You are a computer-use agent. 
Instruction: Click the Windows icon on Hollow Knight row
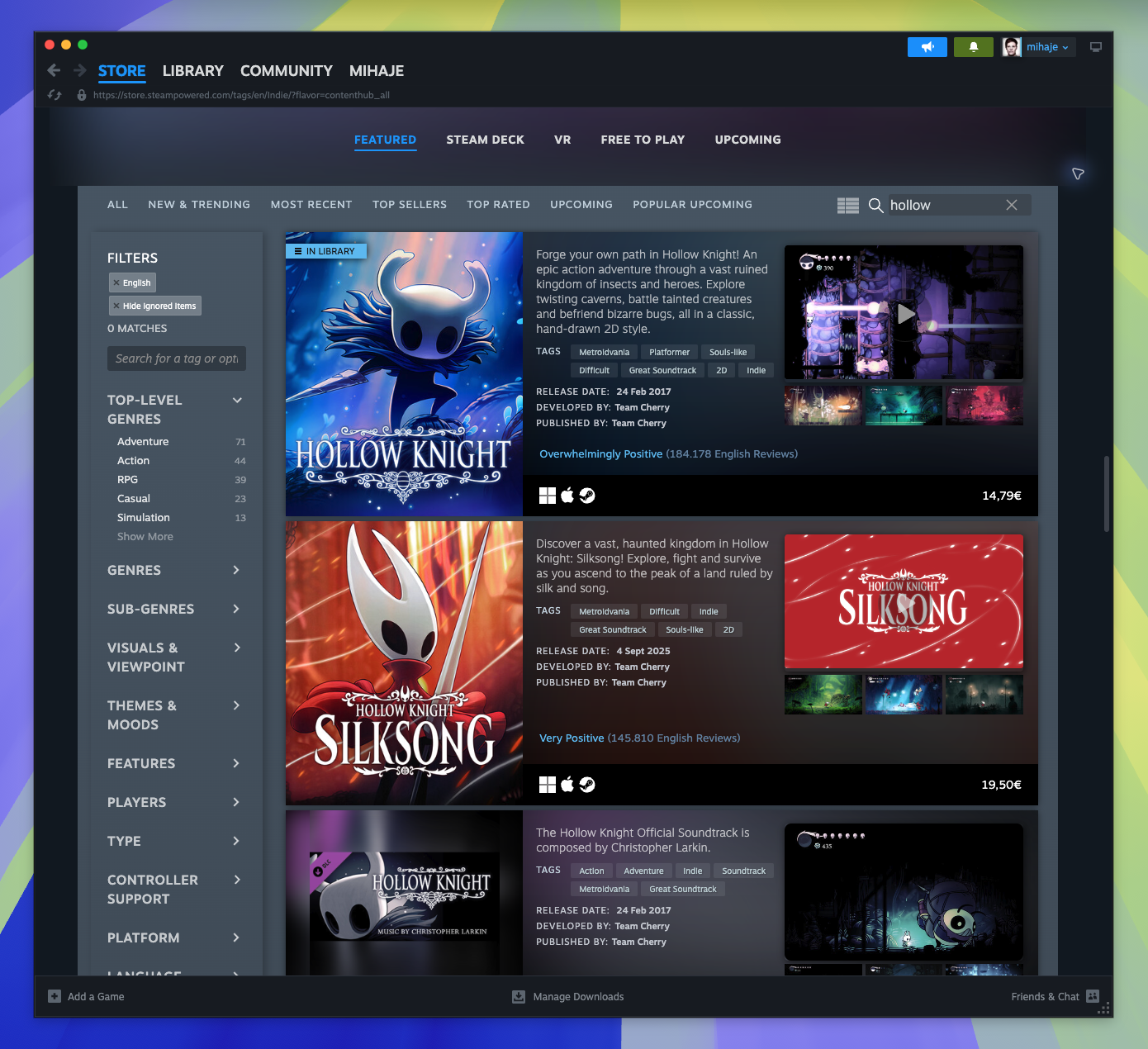click(548, 496)
